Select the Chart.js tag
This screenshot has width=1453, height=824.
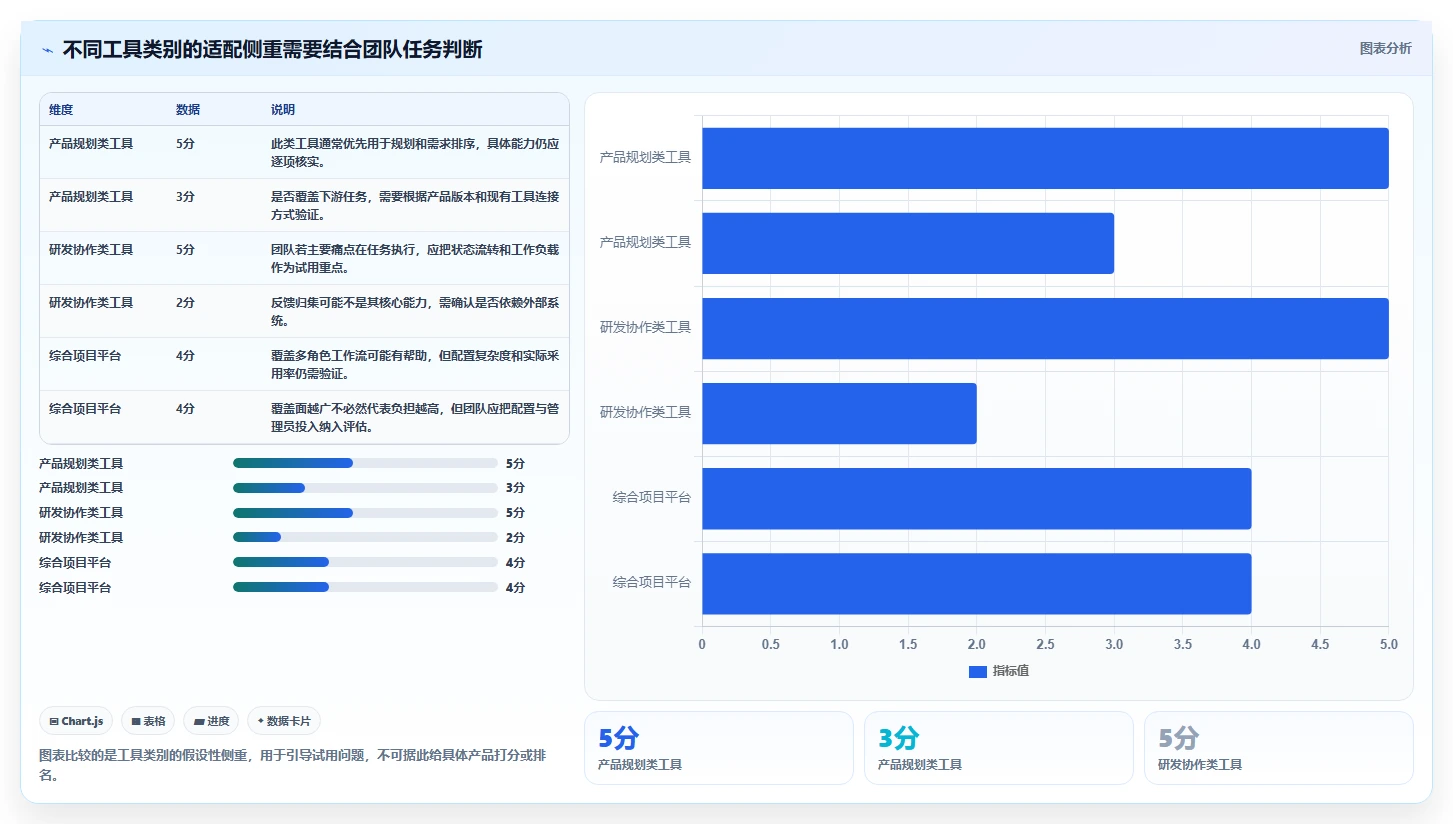(x=76, y=721)
